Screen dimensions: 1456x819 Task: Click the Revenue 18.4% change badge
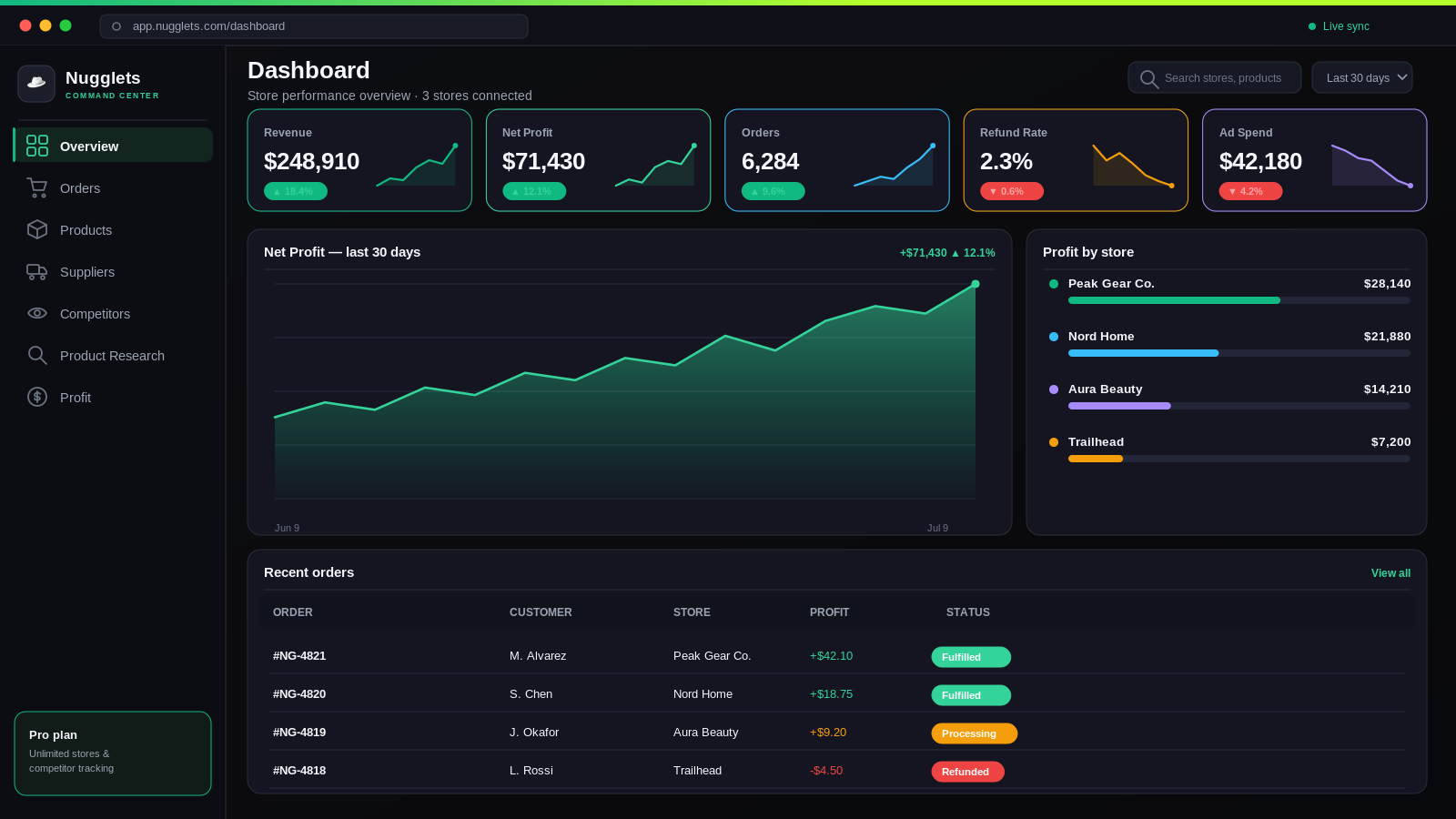296,191
